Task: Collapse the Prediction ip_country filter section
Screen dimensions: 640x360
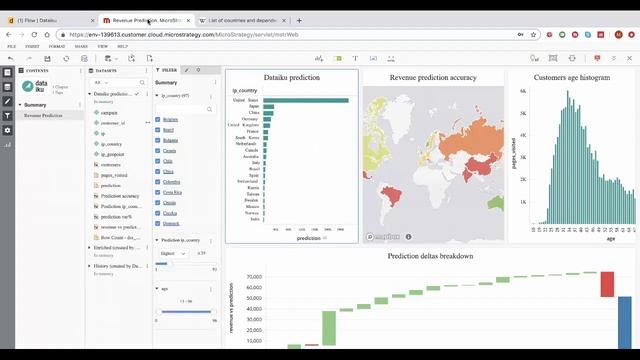Action: click(157, 240)
